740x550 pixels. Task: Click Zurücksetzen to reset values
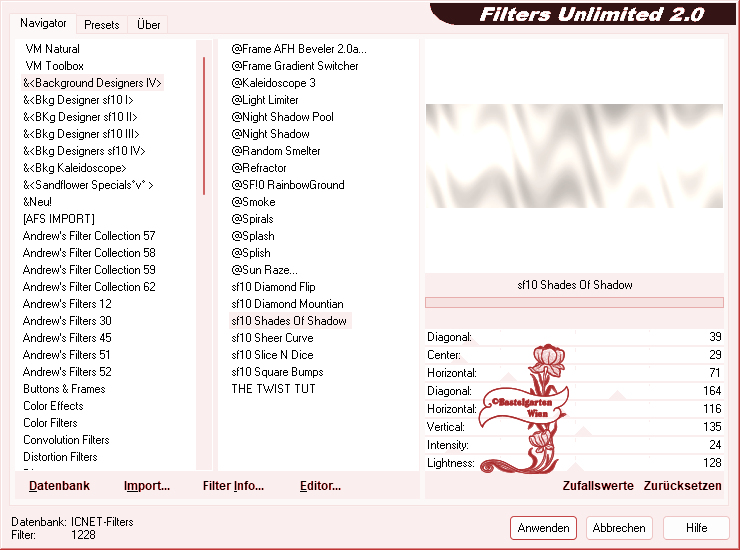(682, 486)
